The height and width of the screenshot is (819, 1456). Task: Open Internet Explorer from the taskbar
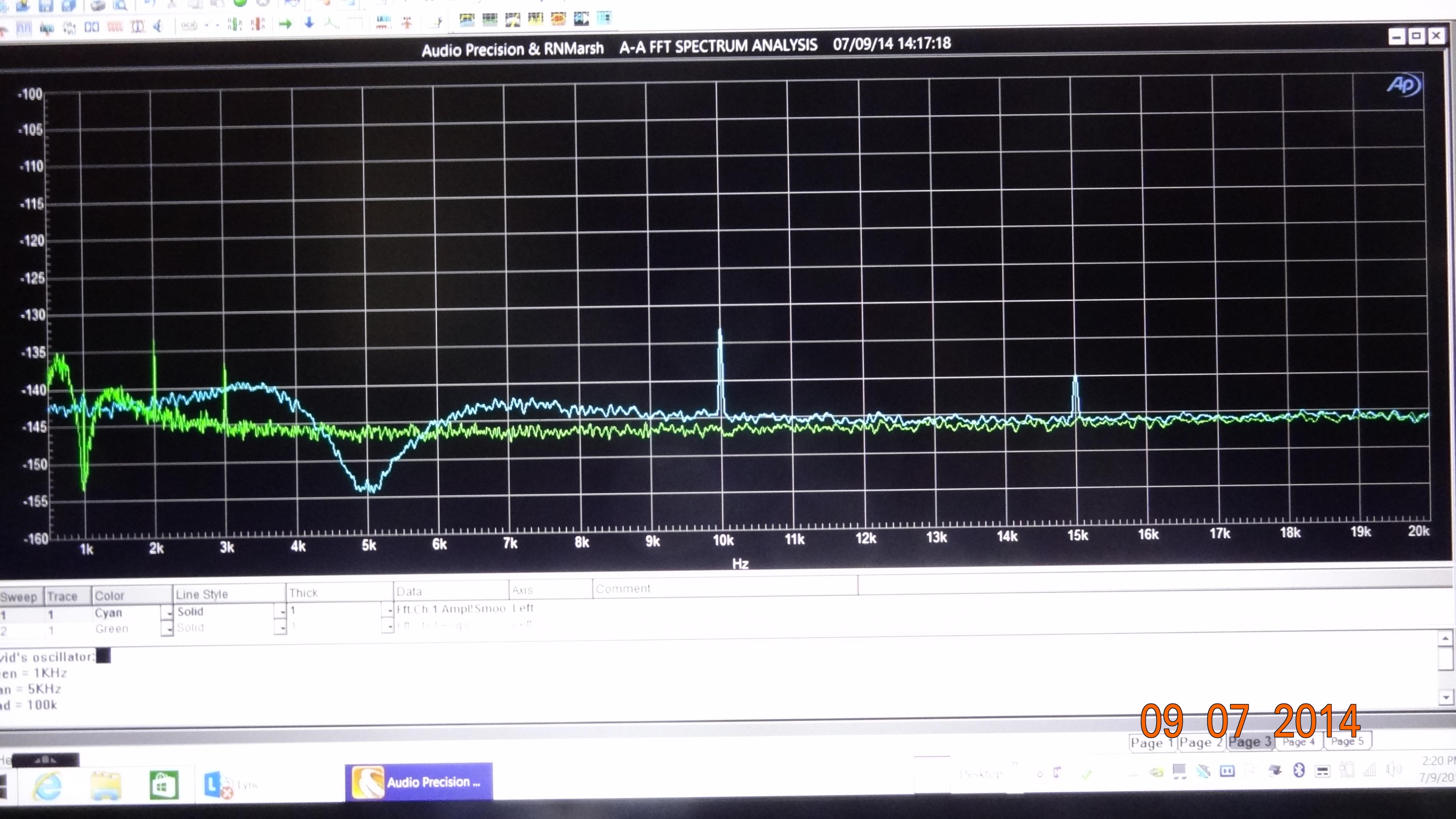click(48, 786)
